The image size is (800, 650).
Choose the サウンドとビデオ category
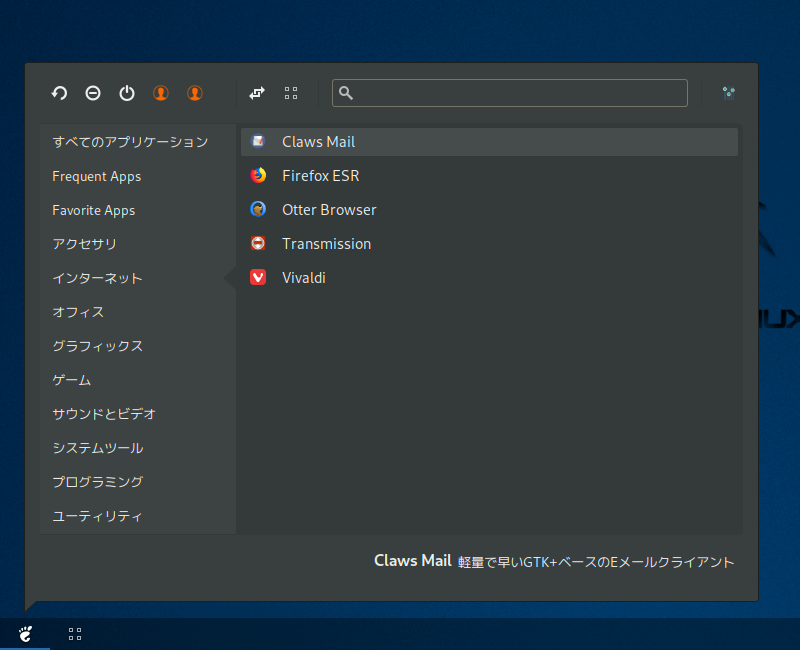coord(104,414)
